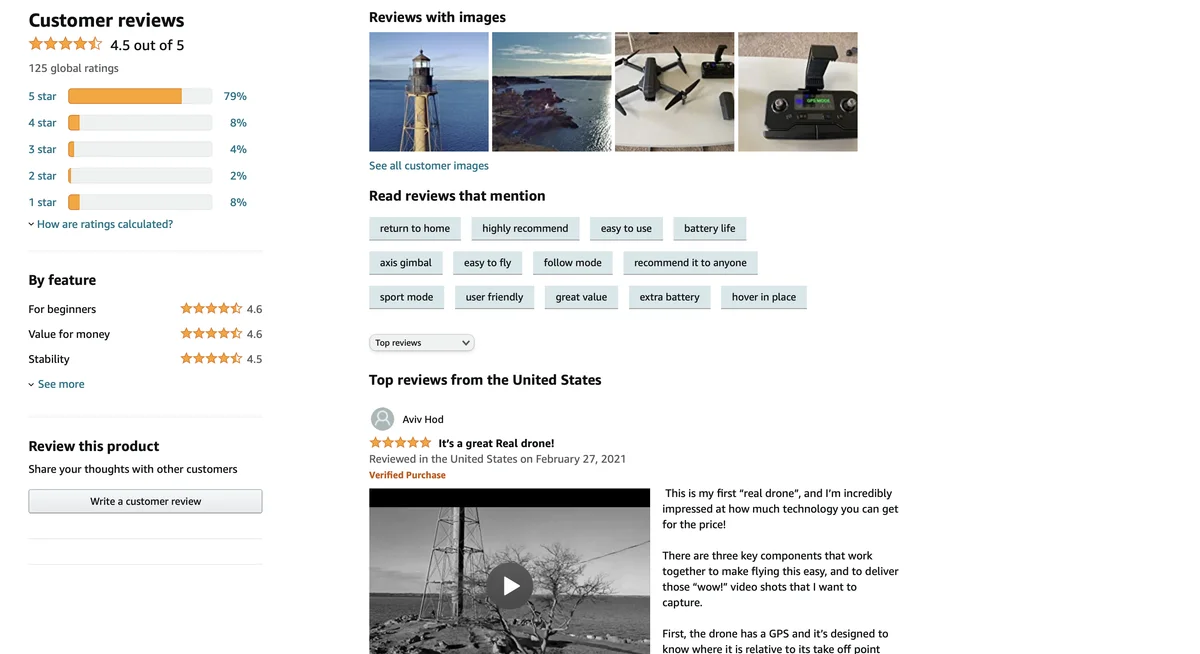This screenshot has width=1200, height=654.
Task: Filter reviews mentioning battery life
Action: (x=710, y=229)
